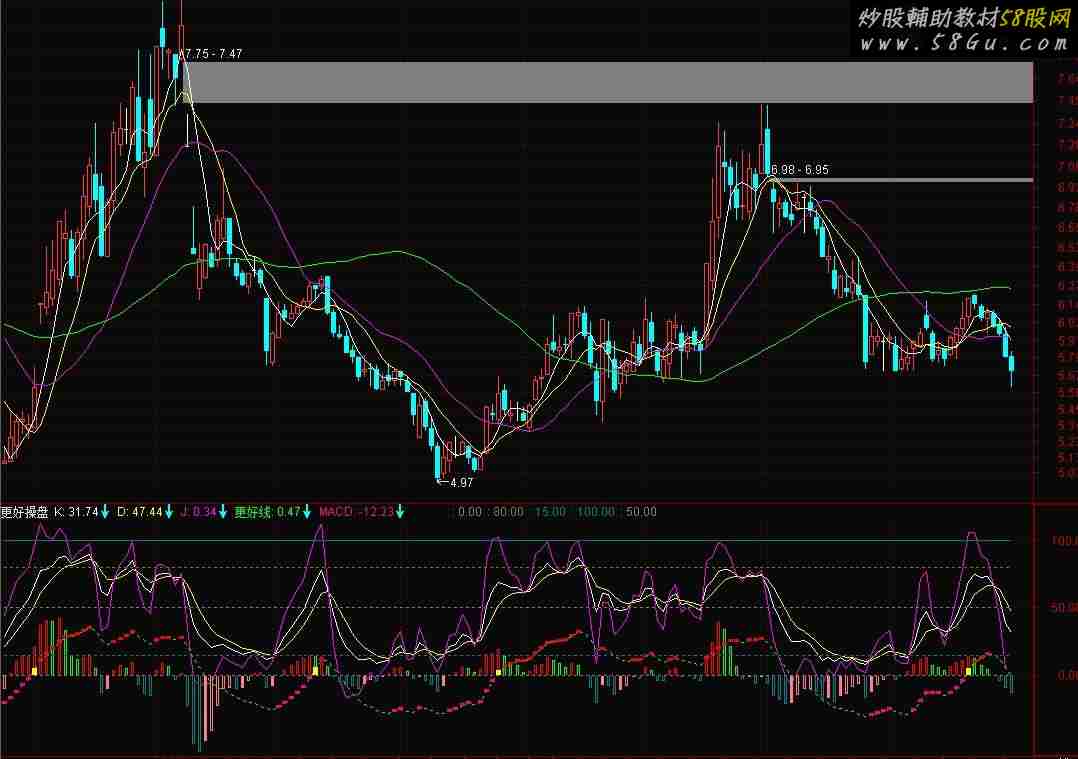Open the www.58Gu.com watermark link
The height and width of the screenshot is (759, 1078).
tap(961, 43)
